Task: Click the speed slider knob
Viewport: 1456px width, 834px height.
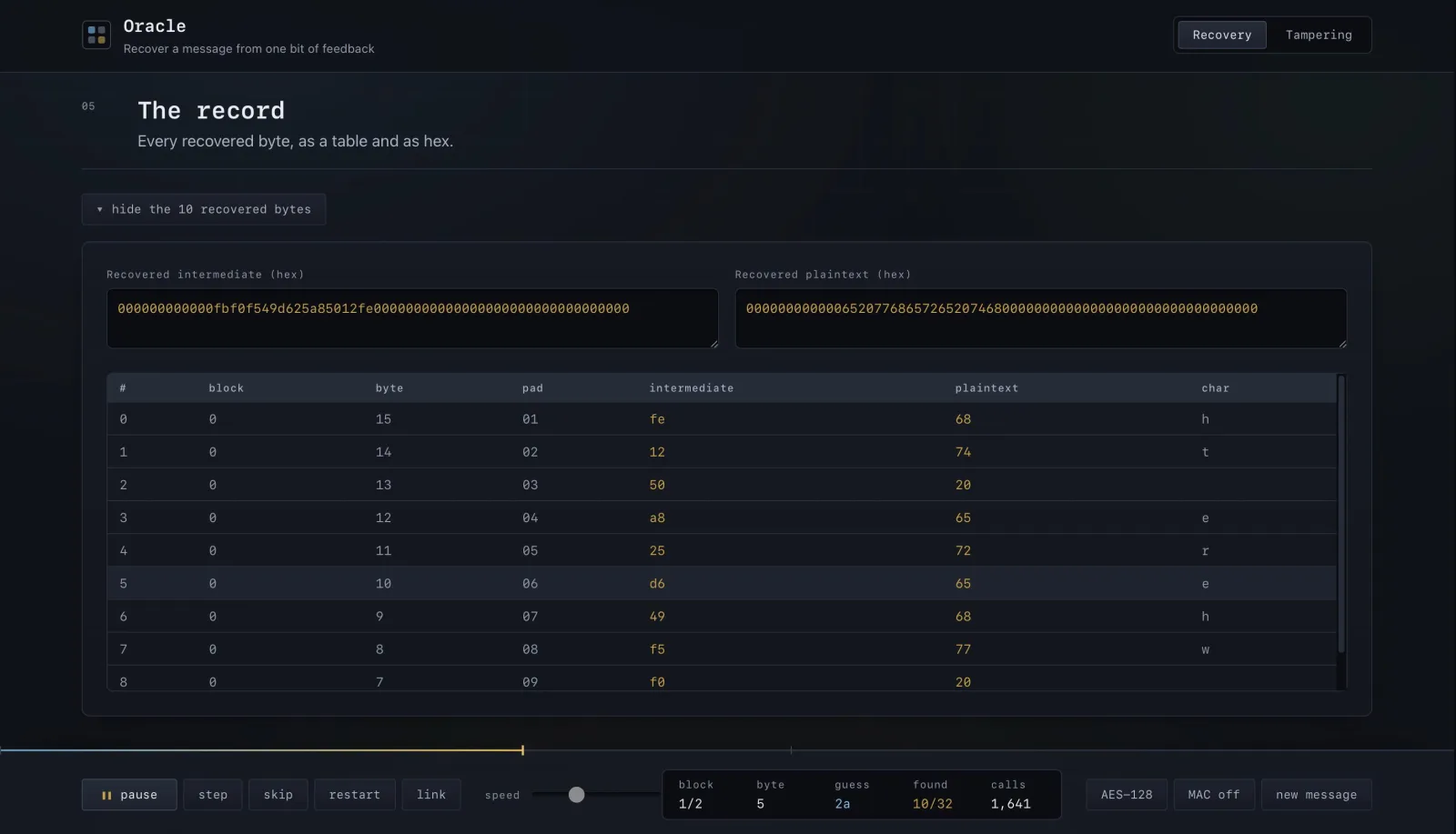Action: [x=577, y=795]
